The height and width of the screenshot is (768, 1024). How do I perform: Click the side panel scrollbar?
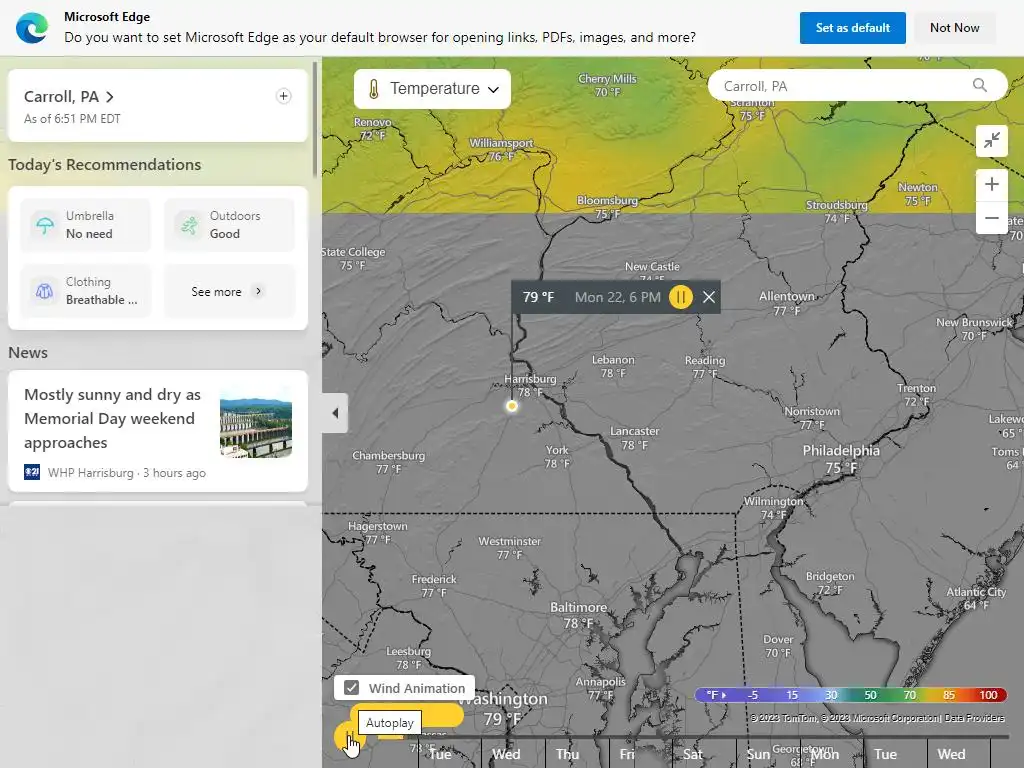pos(315,119)
